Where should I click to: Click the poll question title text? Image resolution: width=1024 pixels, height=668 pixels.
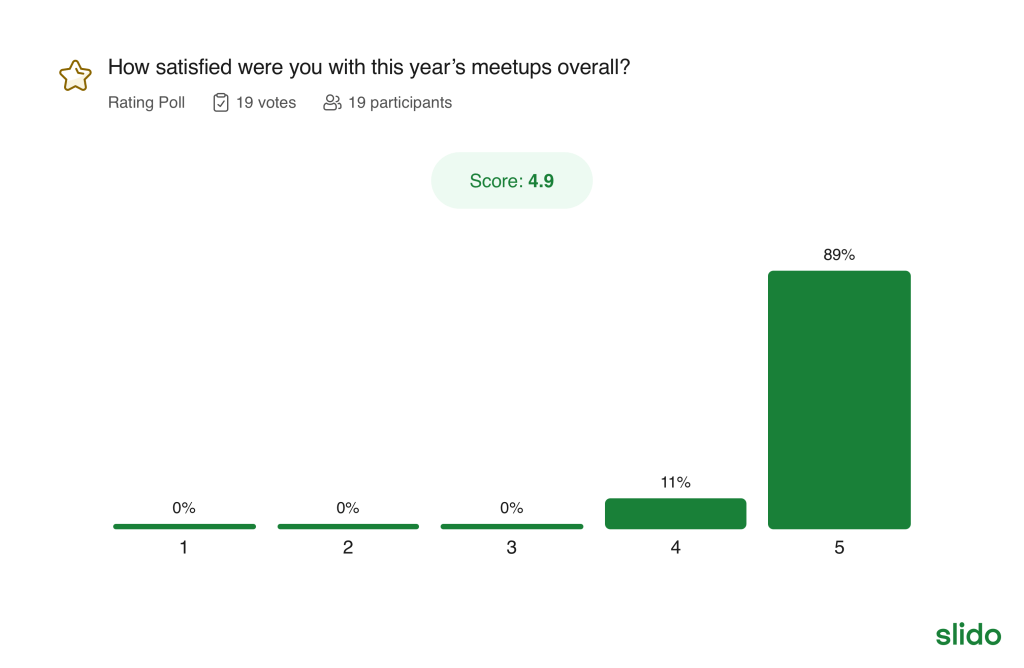pyautogui.click(x=369, y=68)
